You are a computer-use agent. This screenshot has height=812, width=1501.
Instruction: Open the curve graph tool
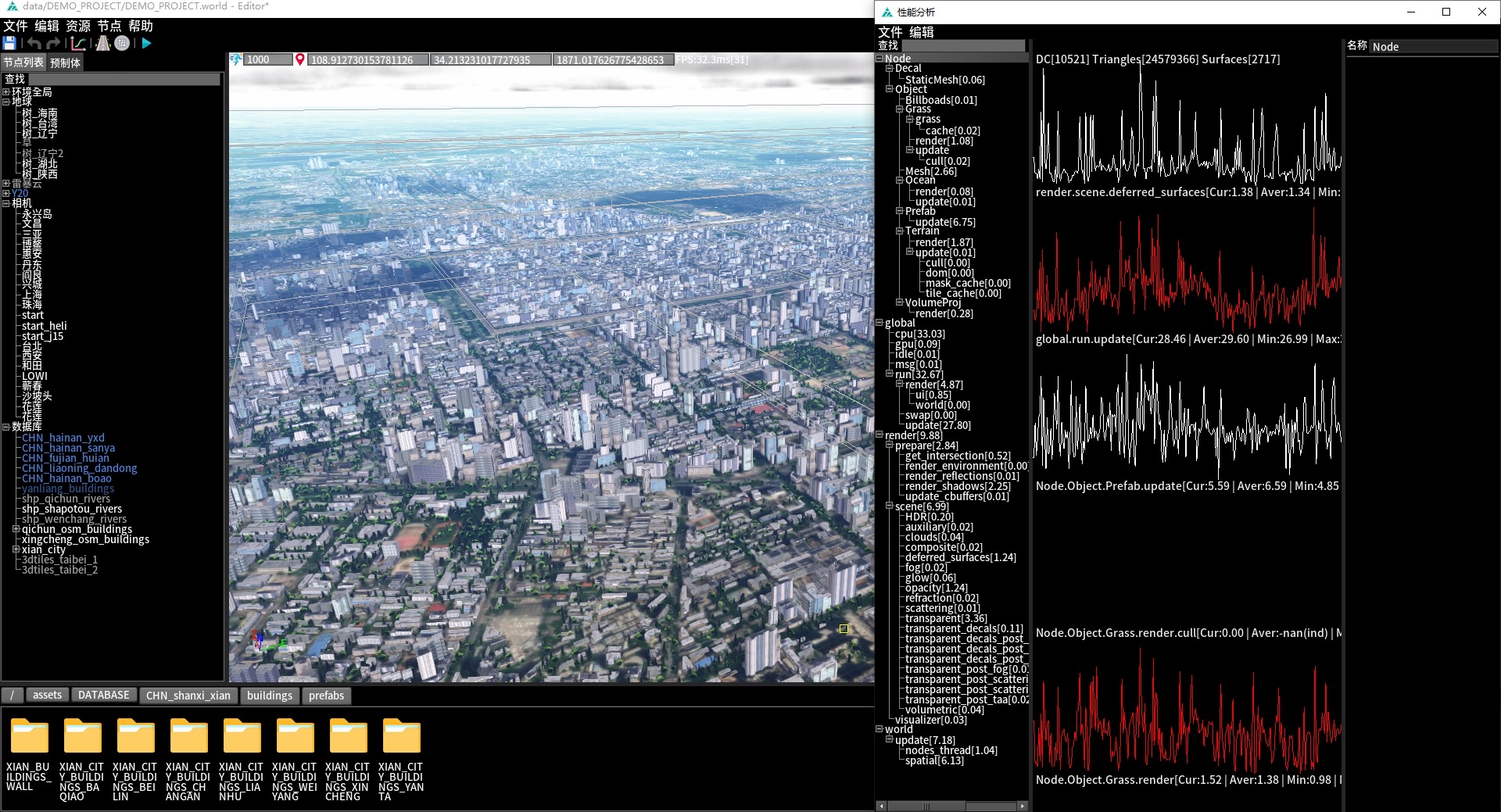78,44
